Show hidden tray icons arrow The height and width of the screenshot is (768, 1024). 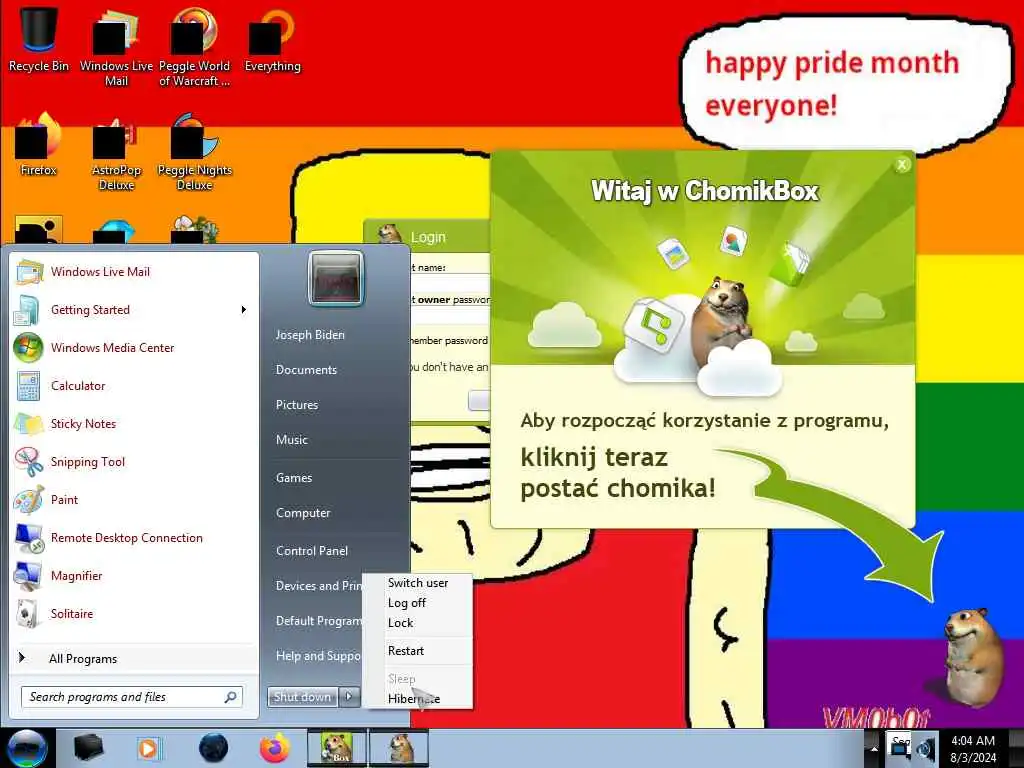pos(873,748)
